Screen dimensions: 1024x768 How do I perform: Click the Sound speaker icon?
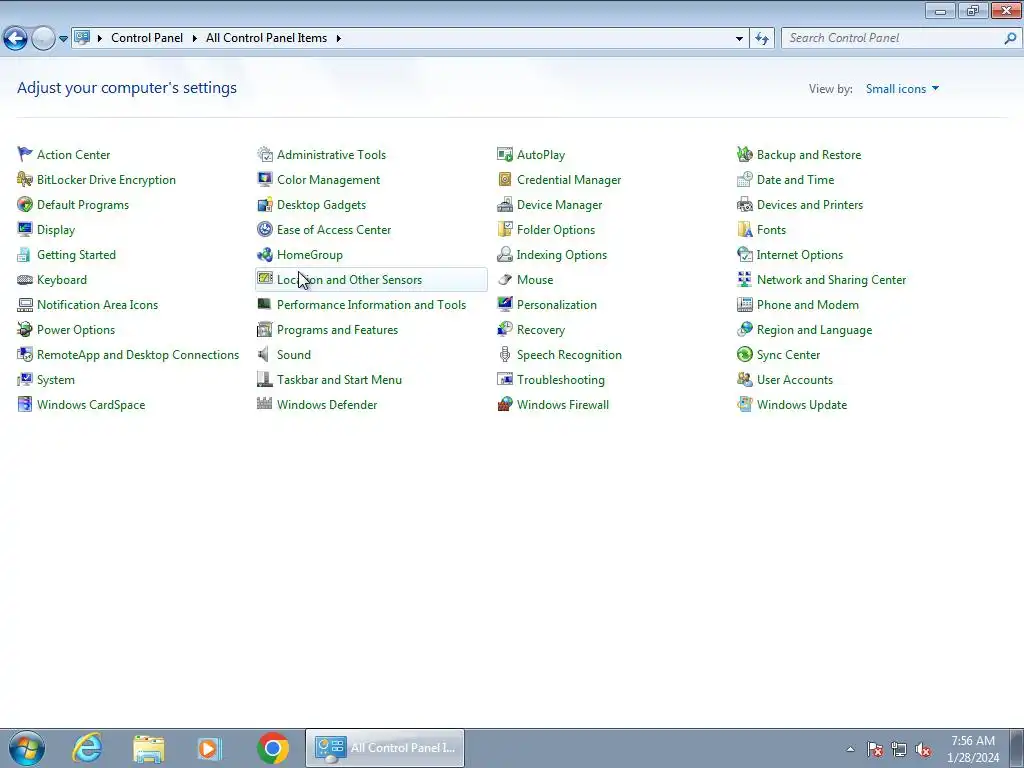coord(264,355)
